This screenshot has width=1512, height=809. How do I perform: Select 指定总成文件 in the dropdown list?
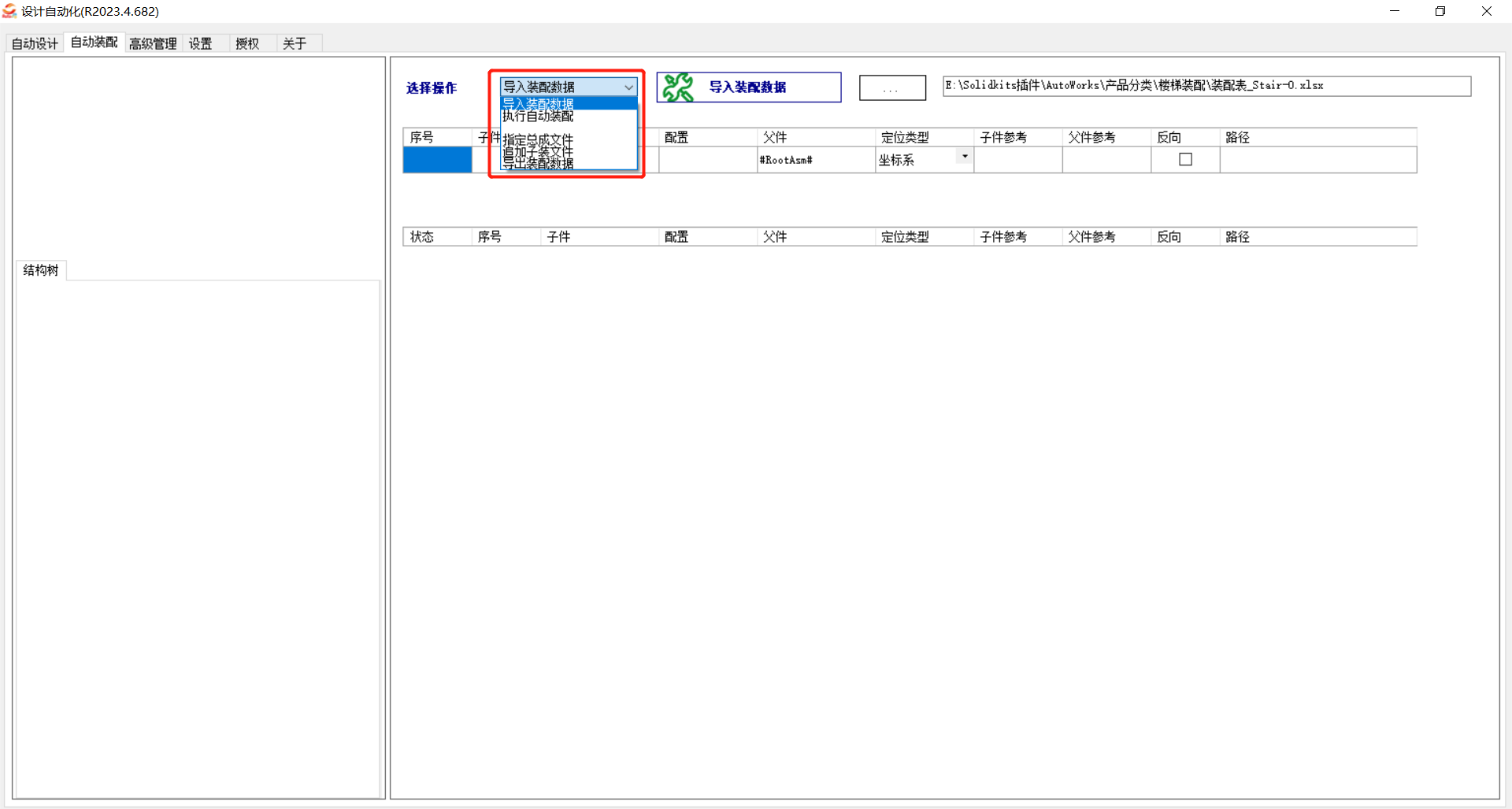click(539, 139)
